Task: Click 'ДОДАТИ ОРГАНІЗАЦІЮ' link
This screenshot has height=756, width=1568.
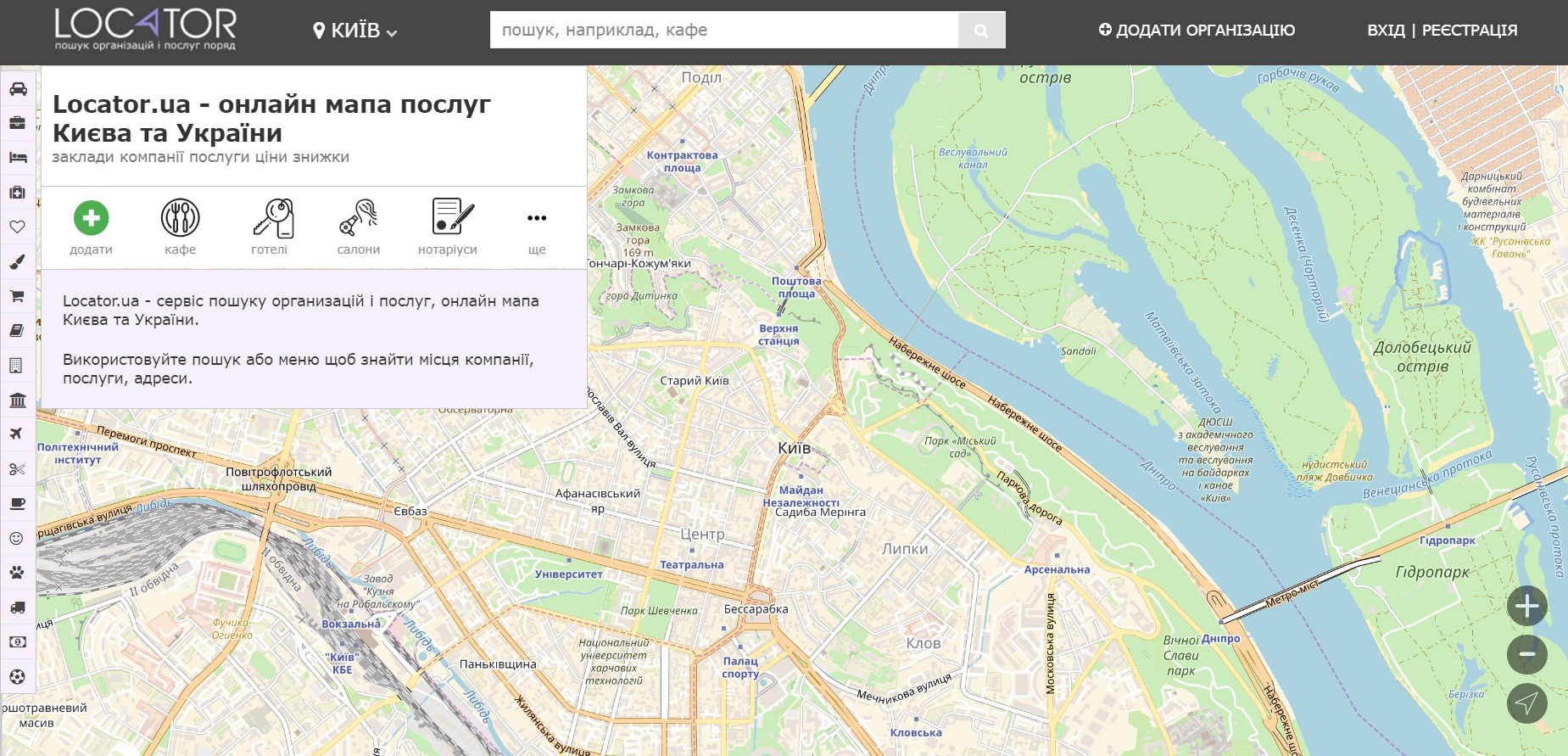Action: [x=1197, y=31]
